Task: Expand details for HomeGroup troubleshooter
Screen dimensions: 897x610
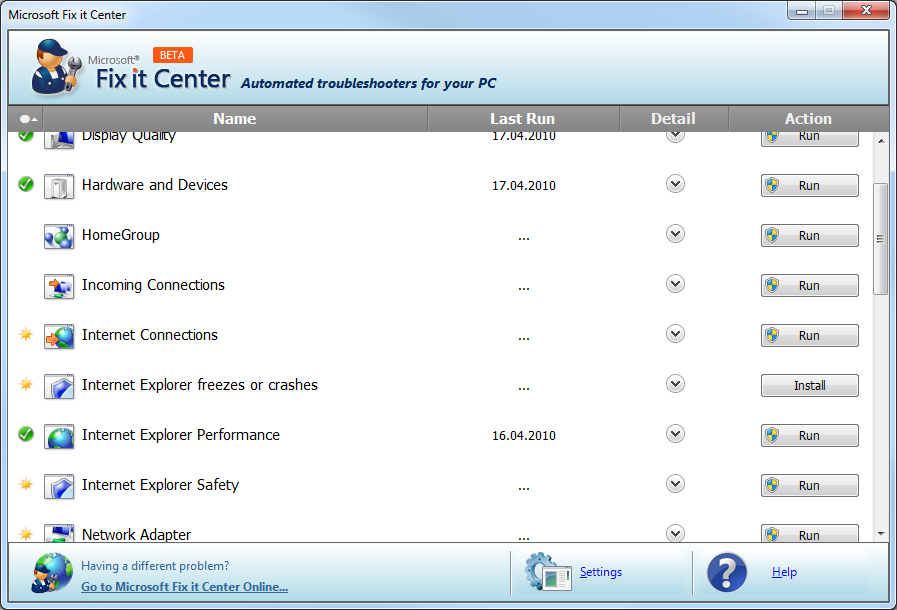Action: pos(675,234)
